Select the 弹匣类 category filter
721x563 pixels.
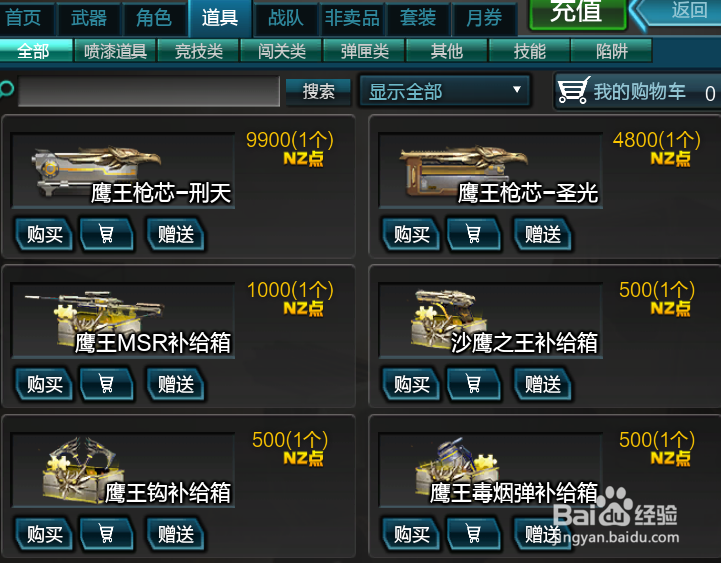point(364,51)
